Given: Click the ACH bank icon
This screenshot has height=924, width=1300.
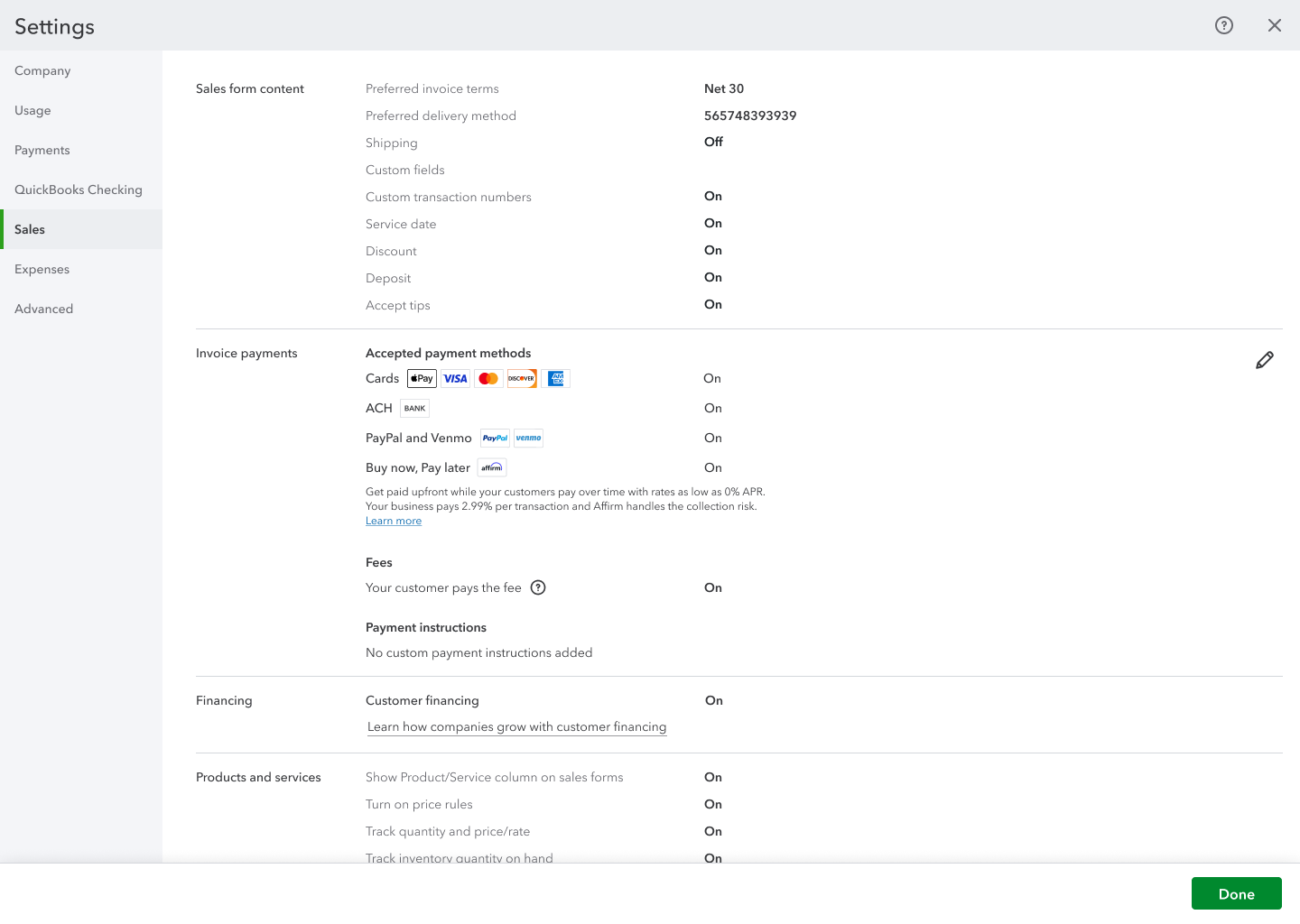Looking at the screenshot, I should (414, 409).
